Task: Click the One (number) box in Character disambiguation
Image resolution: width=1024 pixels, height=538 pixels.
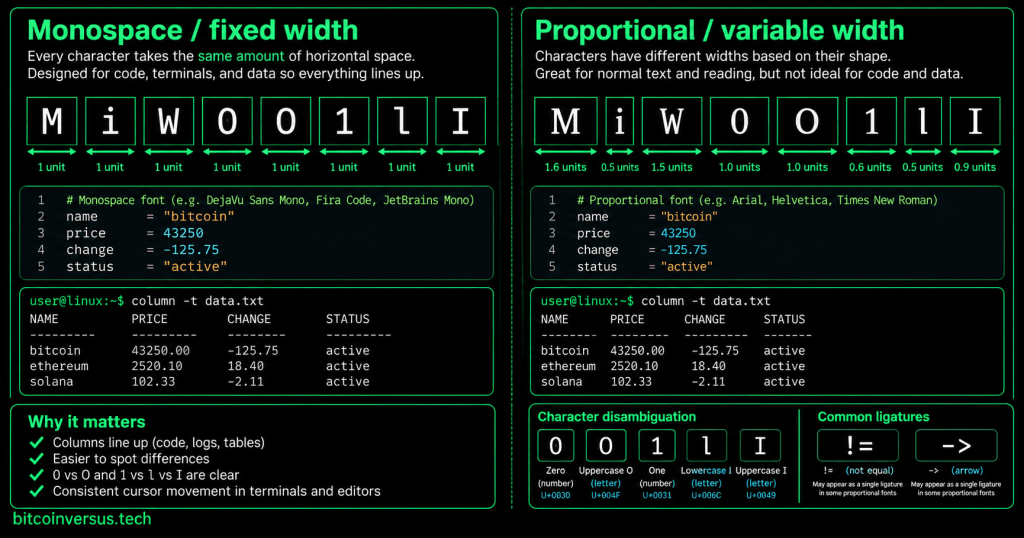Action: tap(657, 445)
